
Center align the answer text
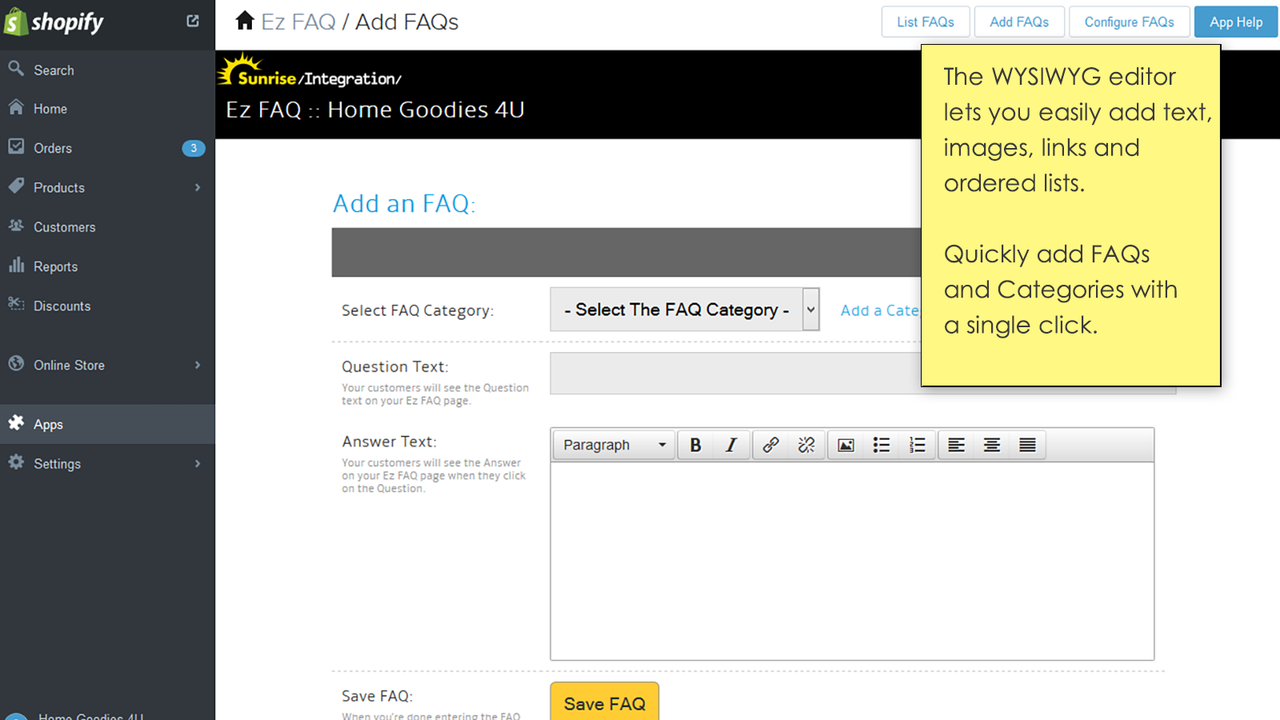pyautogui.click(x=991, y=444)
